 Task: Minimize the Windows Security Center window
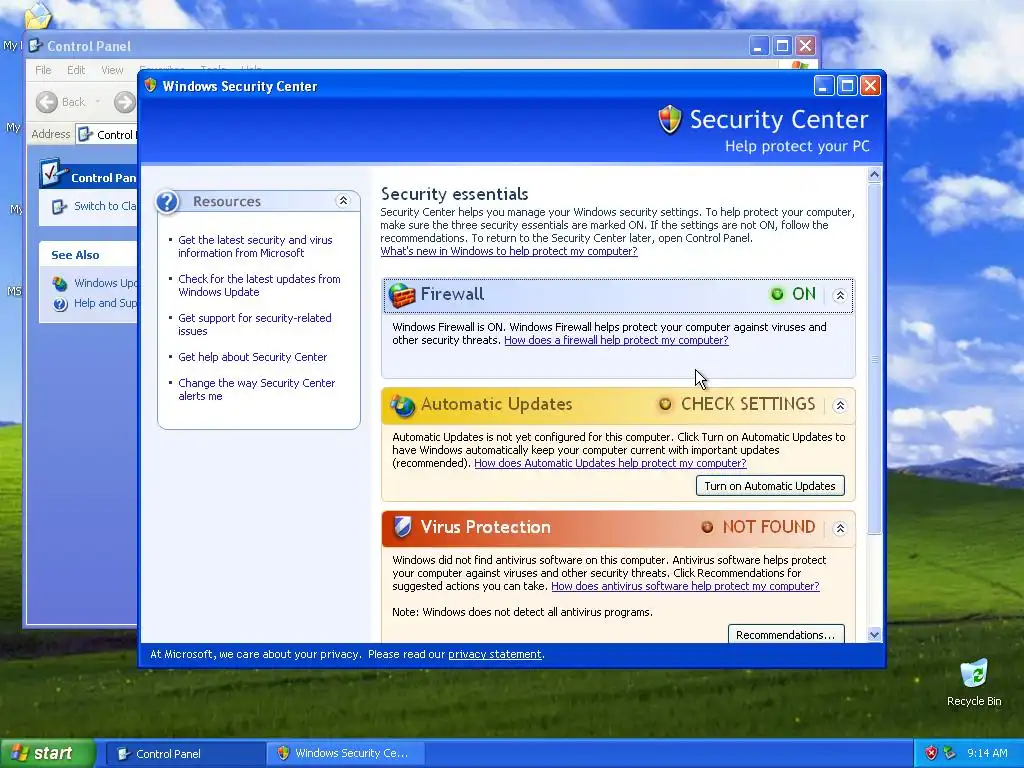coord(824,86)
